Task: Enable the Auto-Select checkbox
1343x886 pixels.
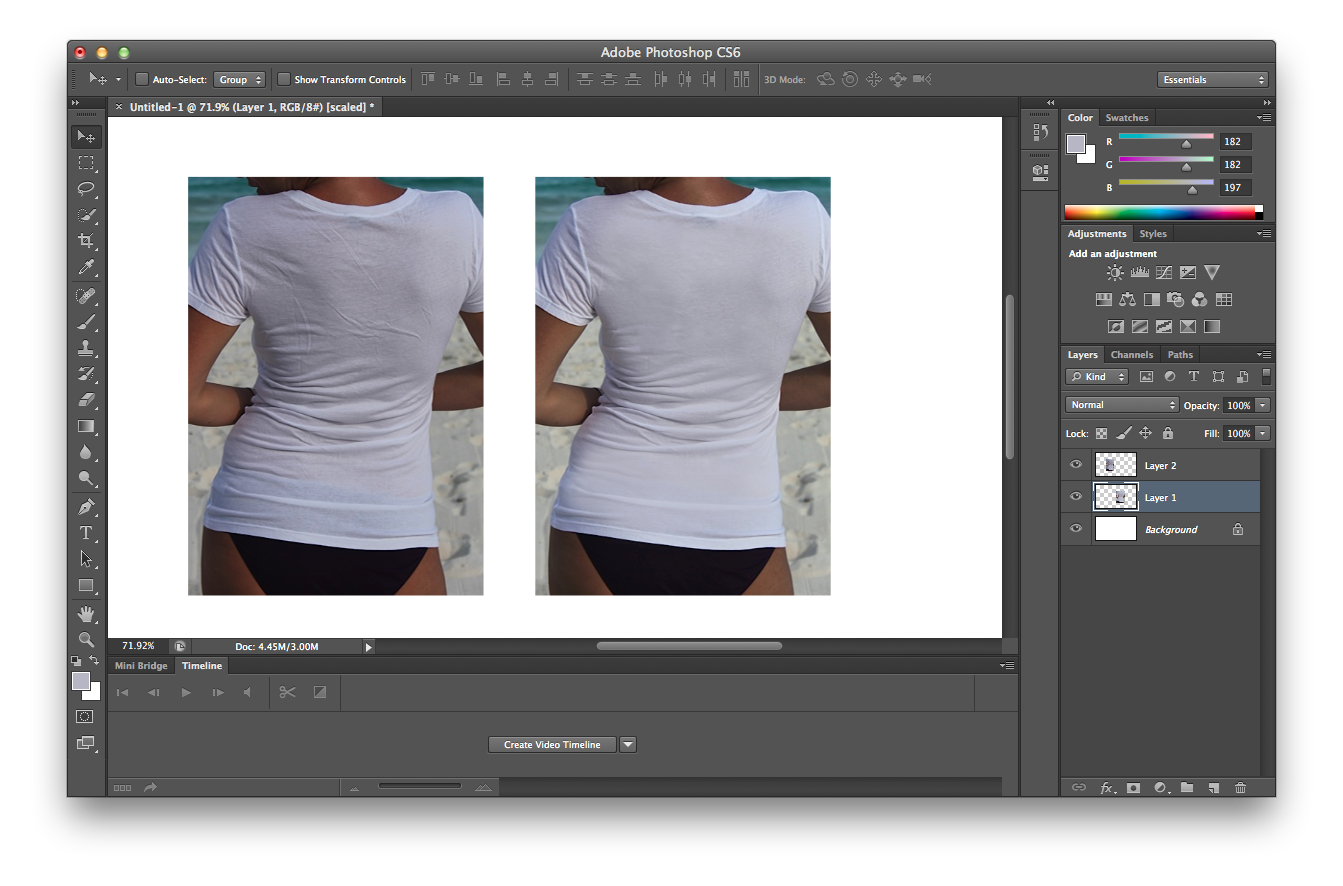Action: (x=142, y=79)
